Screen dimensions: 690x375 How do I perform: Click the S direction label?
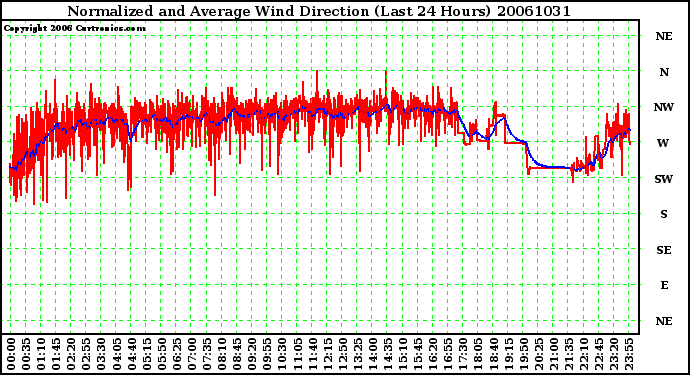coord(664,214)
